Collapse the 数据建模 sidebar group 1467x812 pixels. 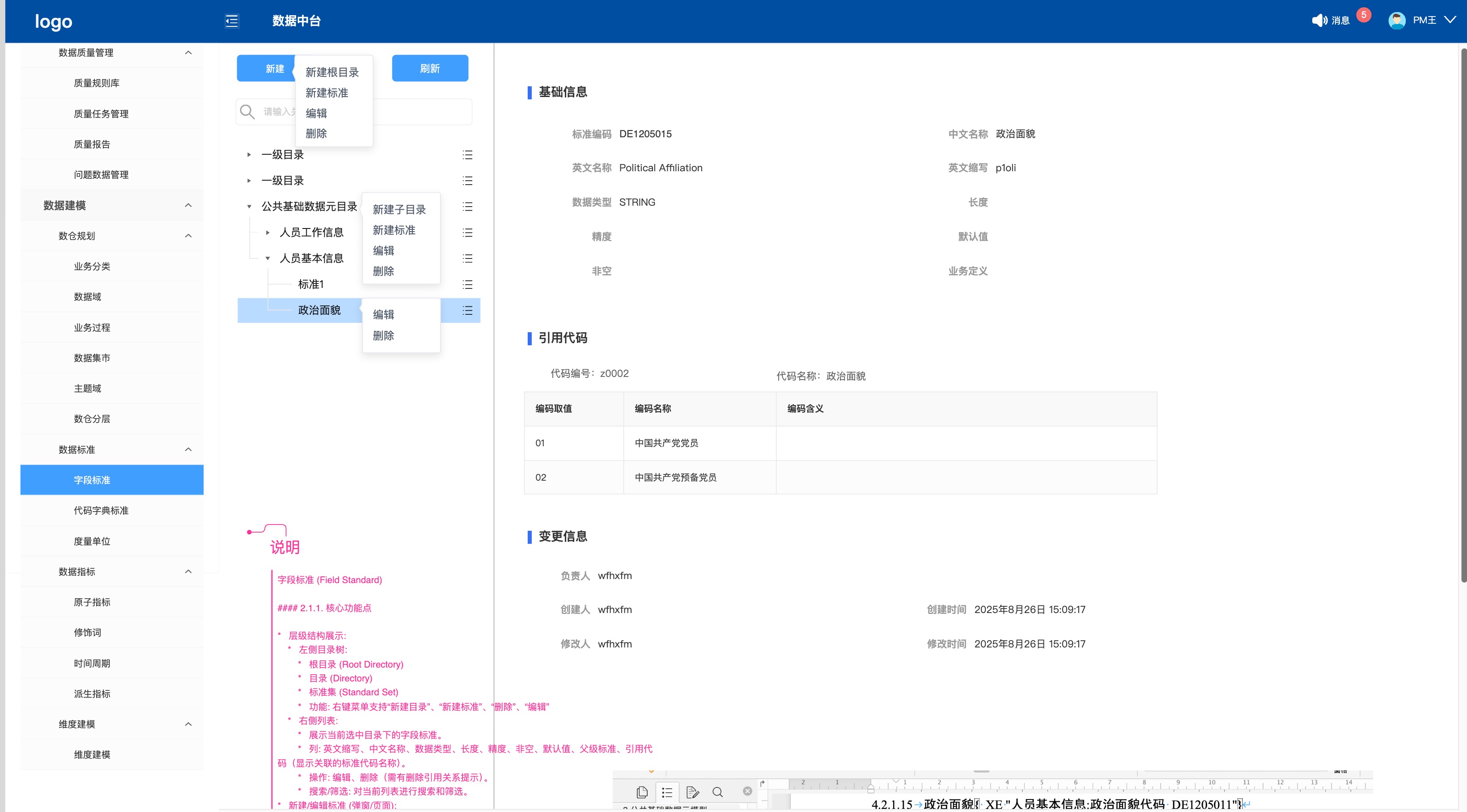coord(188,206)
